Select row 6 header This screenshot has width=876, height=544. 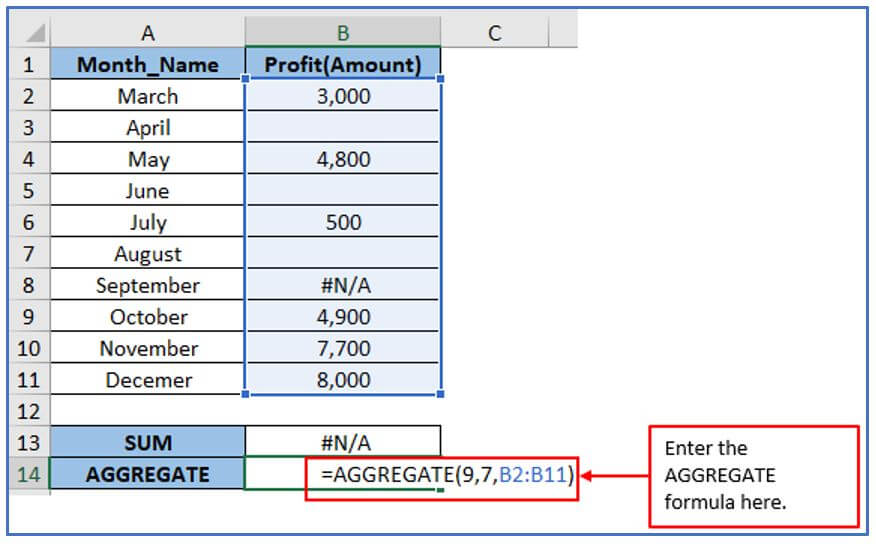coord(29,222)
